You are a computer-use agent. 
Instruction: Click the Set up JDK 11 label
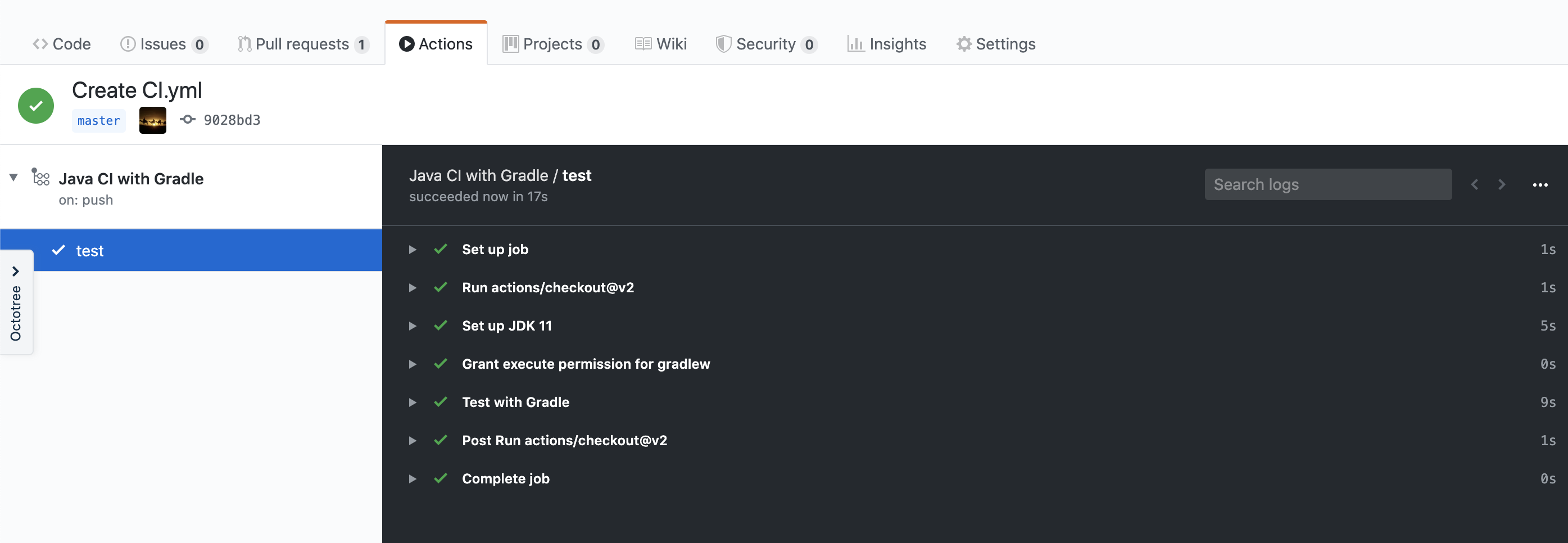pyautogui.click(x=506, y=325)
